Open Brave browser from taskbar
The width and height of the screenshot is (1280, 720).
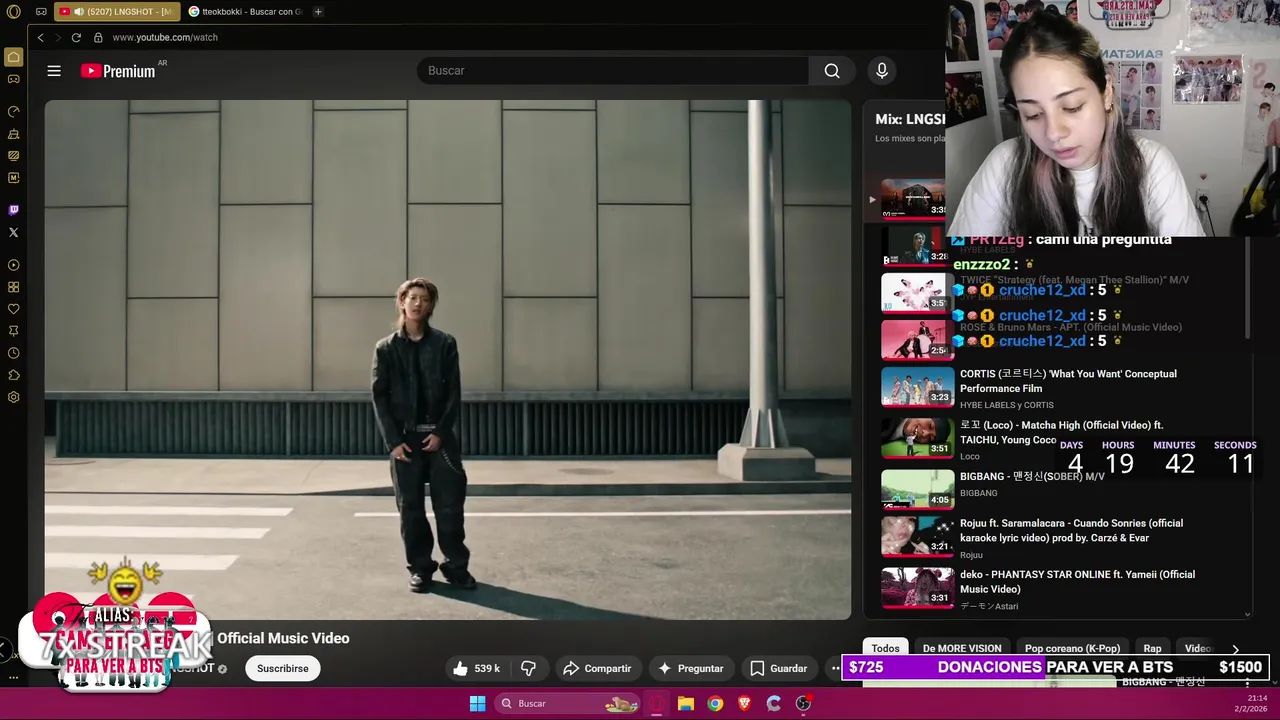(x=744, y=703)
